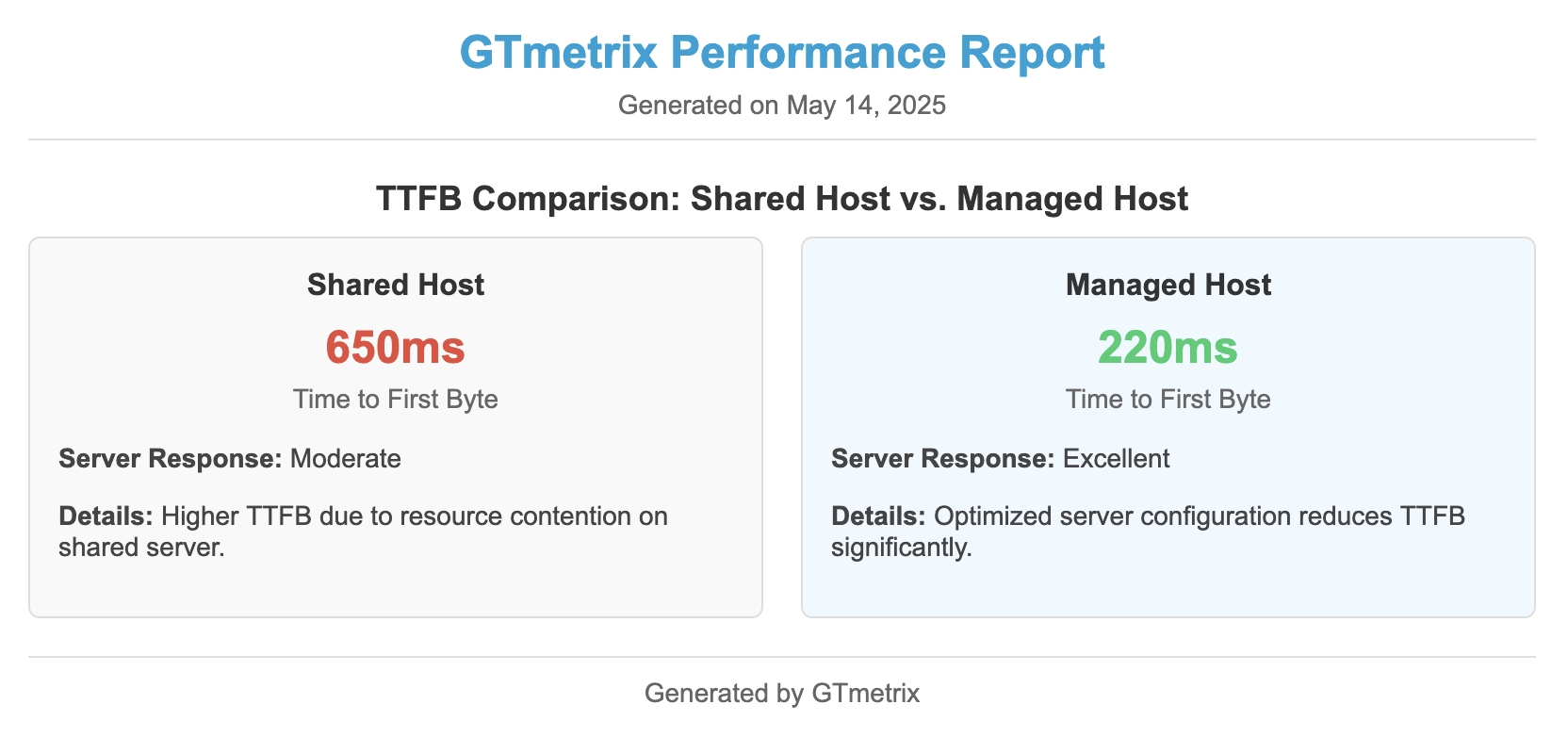Image resolution: width=1568 pixels, height=737 pixels.
Task: Click the Shared Host card heading
Action: tap(396, 285)
